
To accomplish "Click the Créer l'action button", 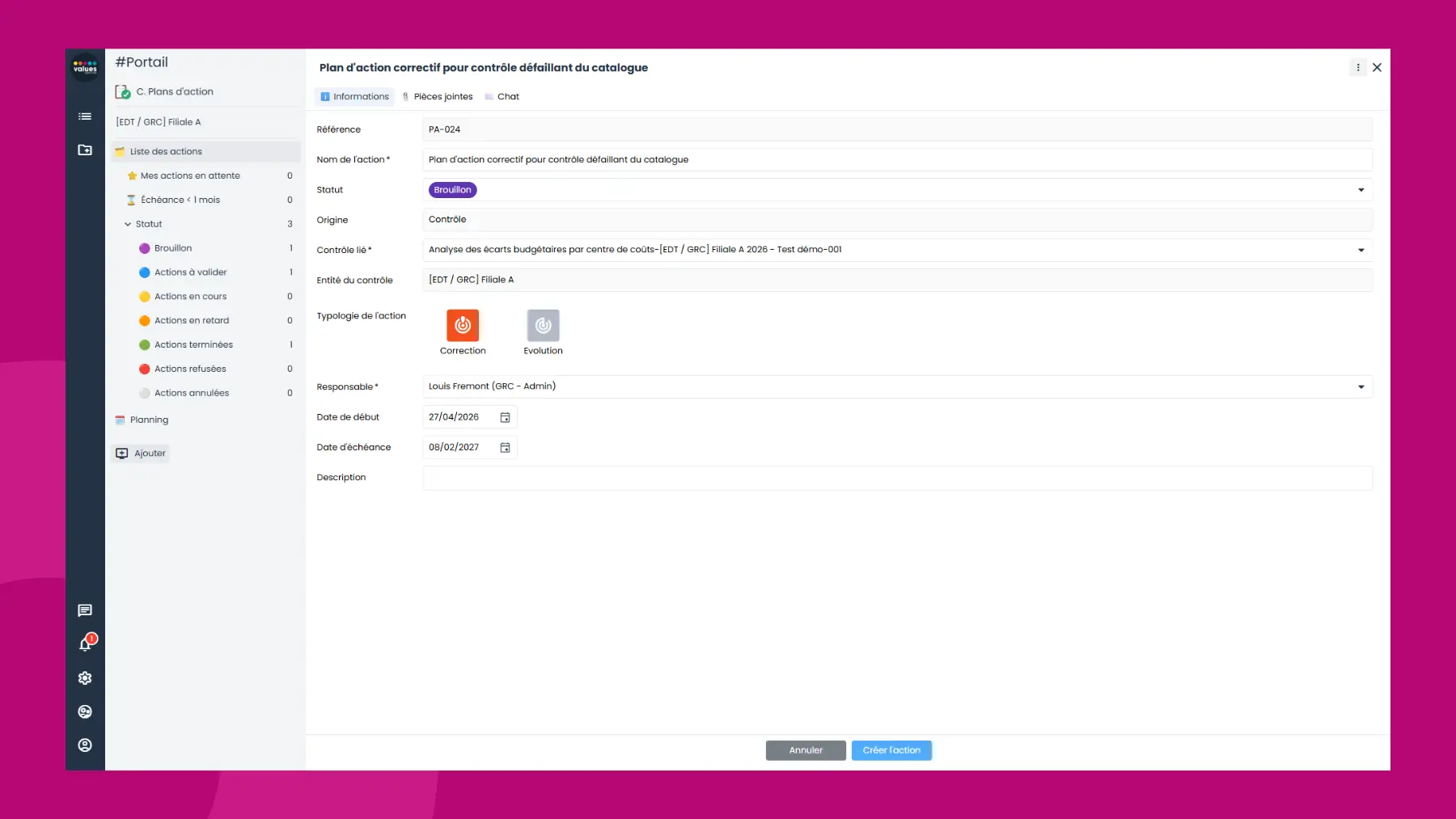I will pyautogui.click(x=891, y=749).
